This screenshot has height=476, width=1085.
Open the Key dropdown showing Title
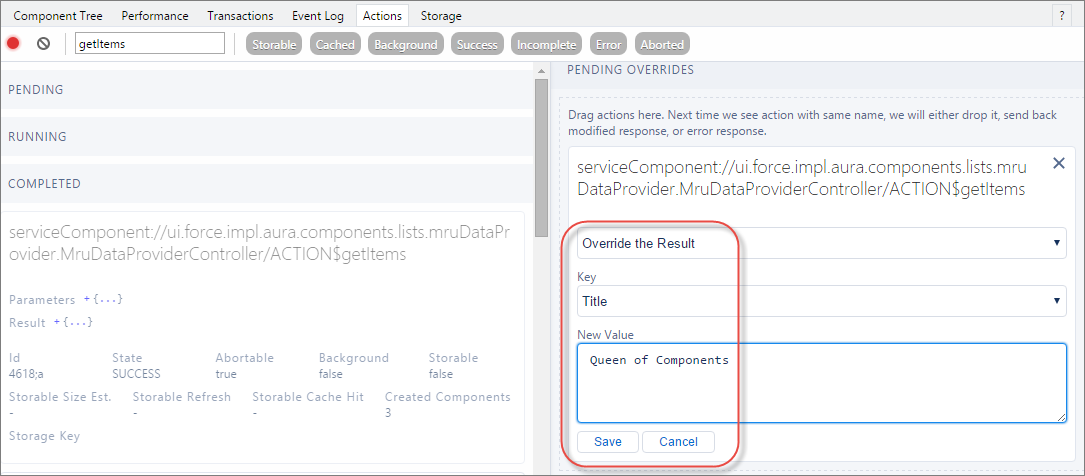coord(821,301)
